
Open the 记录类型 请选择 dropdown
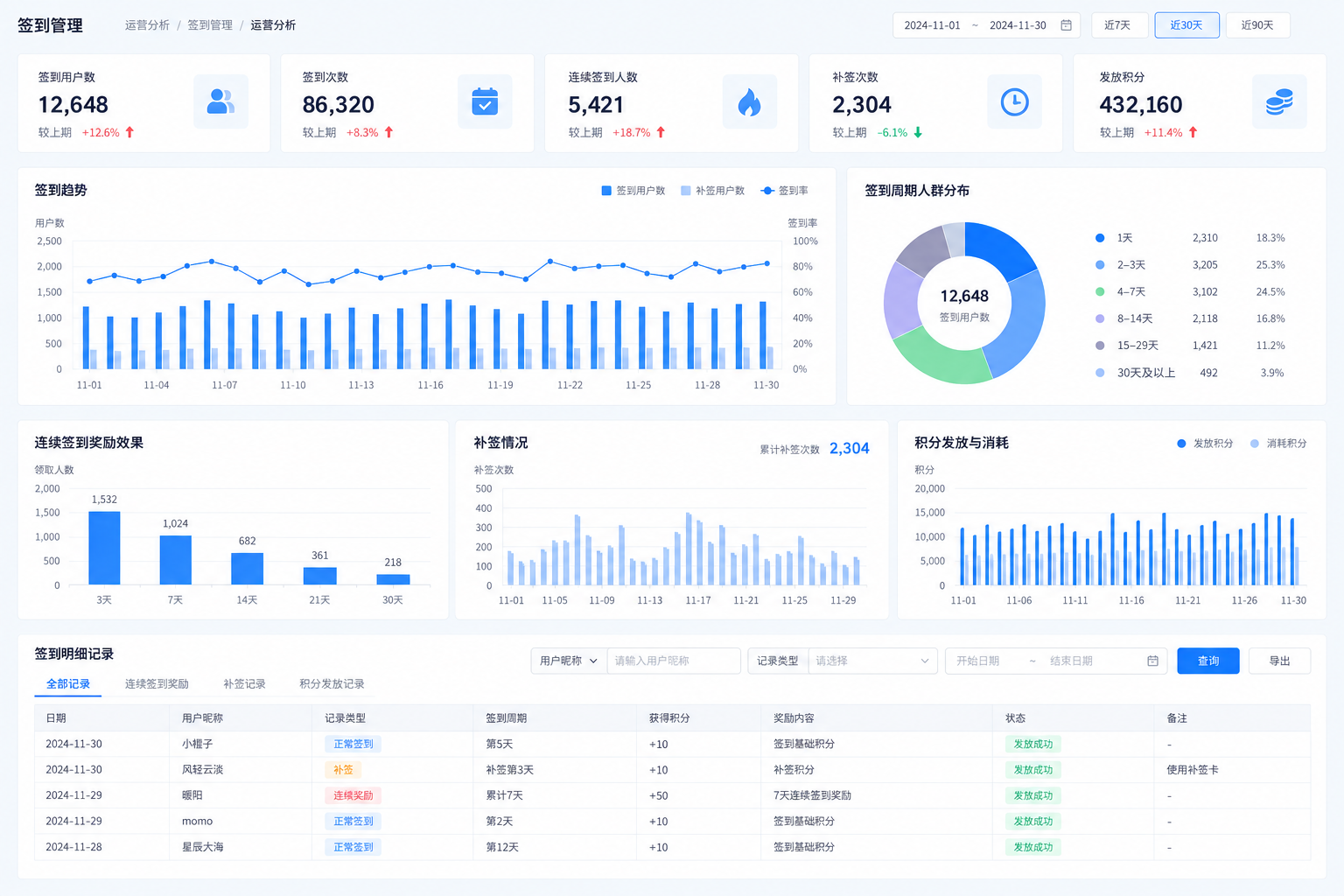point(872,661)
